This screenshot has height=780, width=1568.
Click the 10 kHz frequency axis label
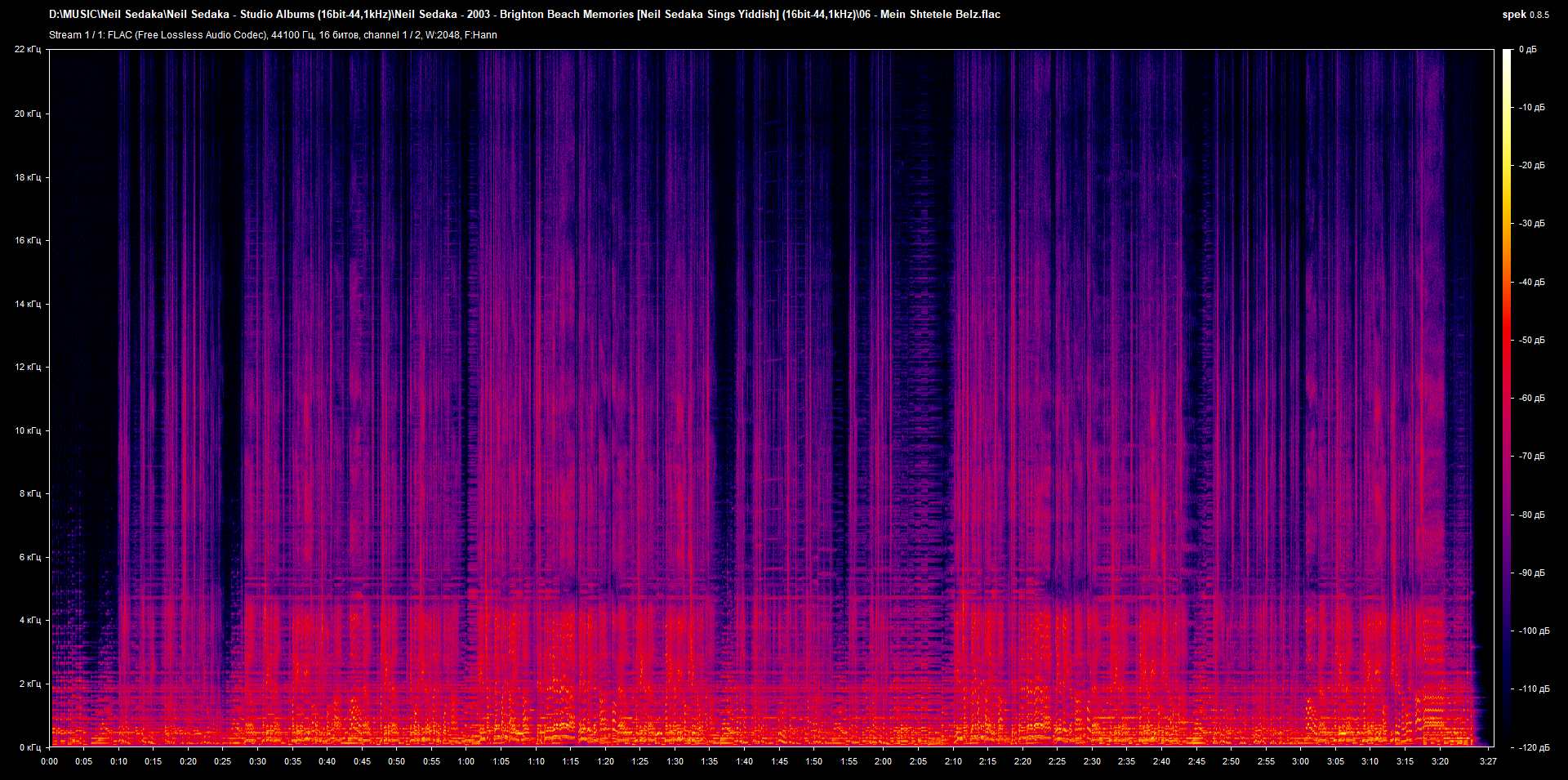[x=28, y=430]
